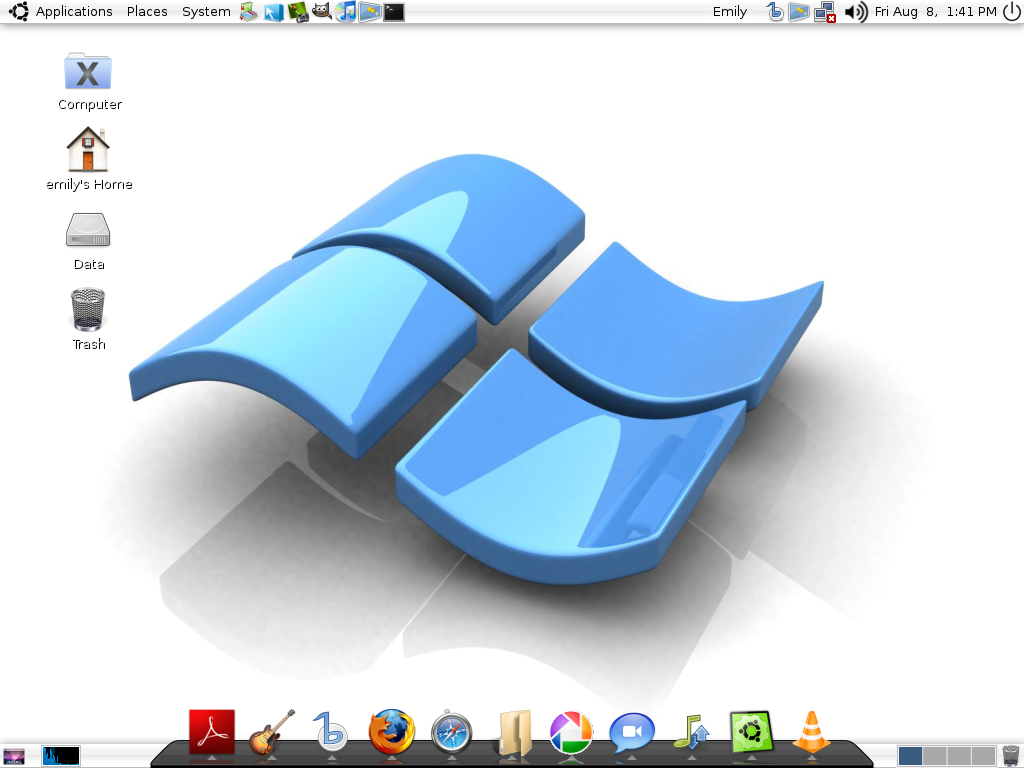Click the power shutdown button
1024x768 pixels.
pyautogui.click(x=1011, y=12)
